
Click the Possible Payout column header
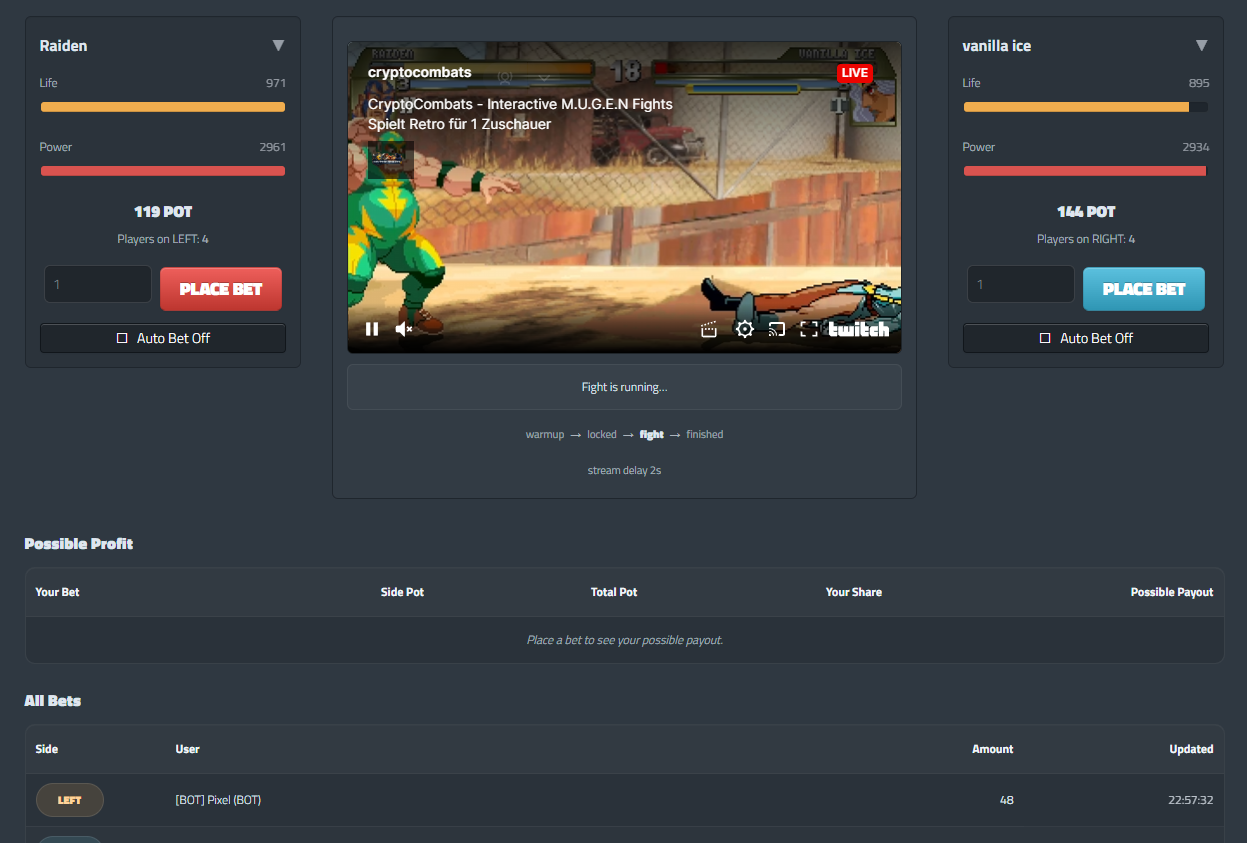(1172, 592)
